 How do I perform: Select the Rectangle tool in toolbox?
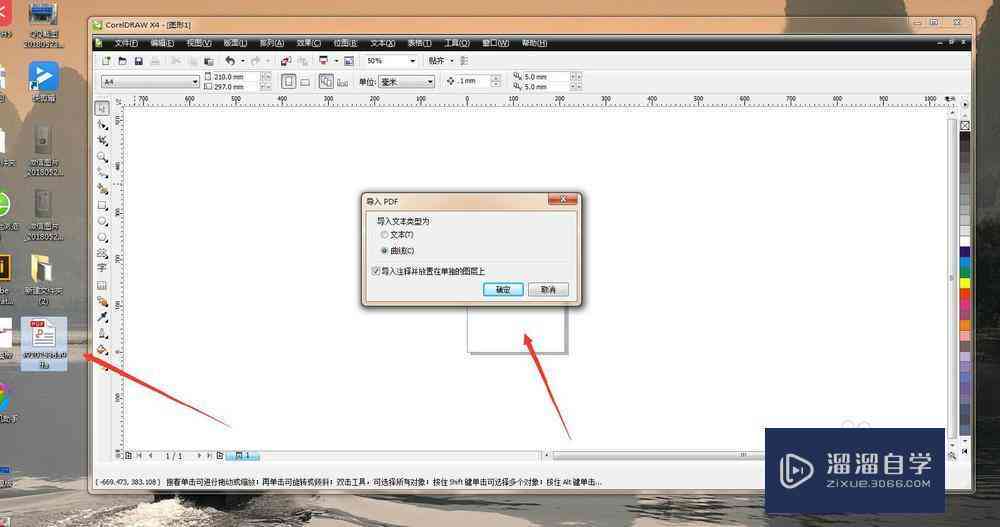tap(102, 205)
